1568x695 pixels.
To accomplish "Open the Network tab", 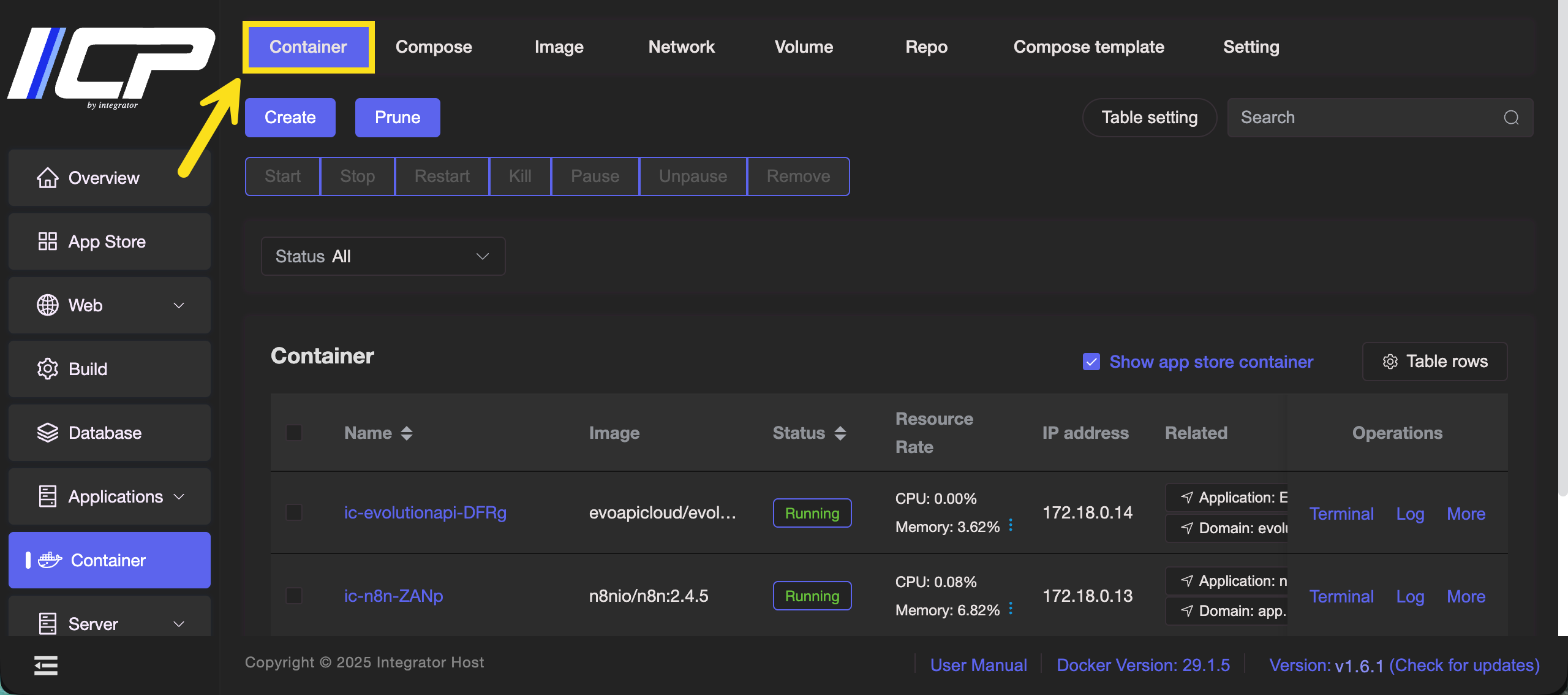I will [x=681, y=47].
